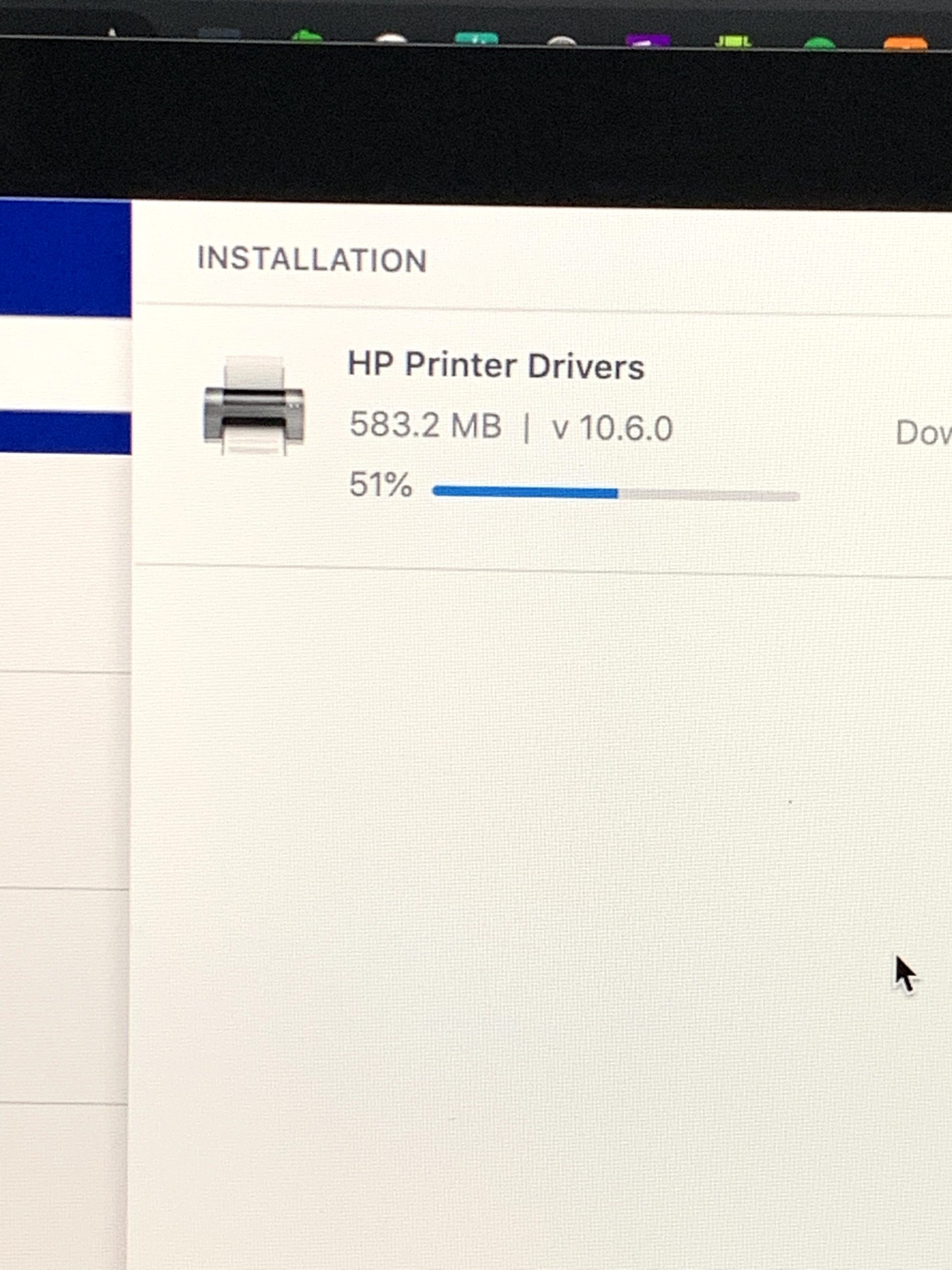Click the HP printer icon
This screenshot has width=952, height=1270.
[x=254, y=405]
